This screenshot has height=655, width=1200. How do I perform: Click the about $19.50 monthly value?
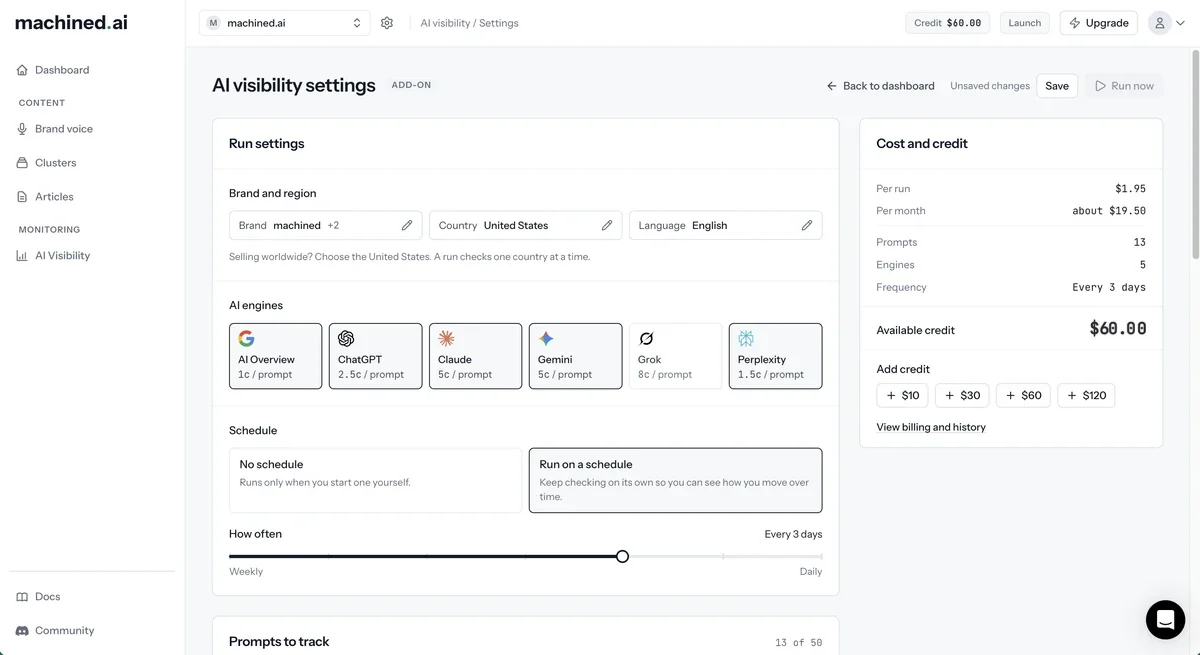(x=1109, y=211)
